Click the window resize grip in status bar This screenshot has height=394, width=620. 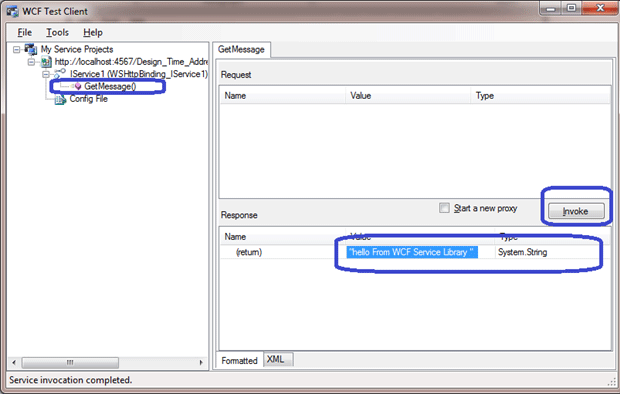pos(611,381)
